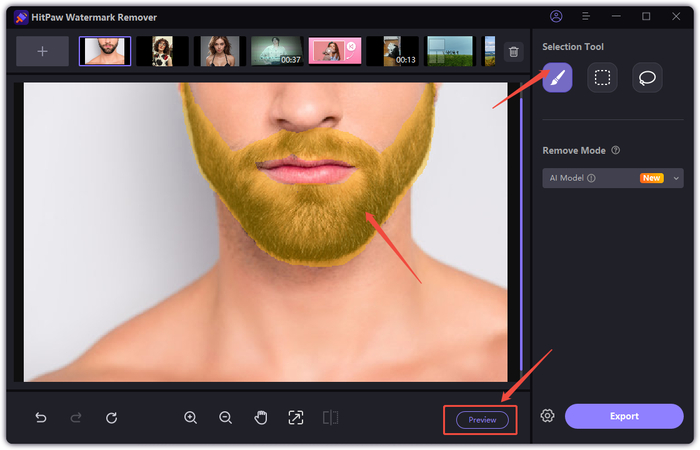Click the Reset rotate icon
Viewport: 700px width, 450px height.
point(112,418)
